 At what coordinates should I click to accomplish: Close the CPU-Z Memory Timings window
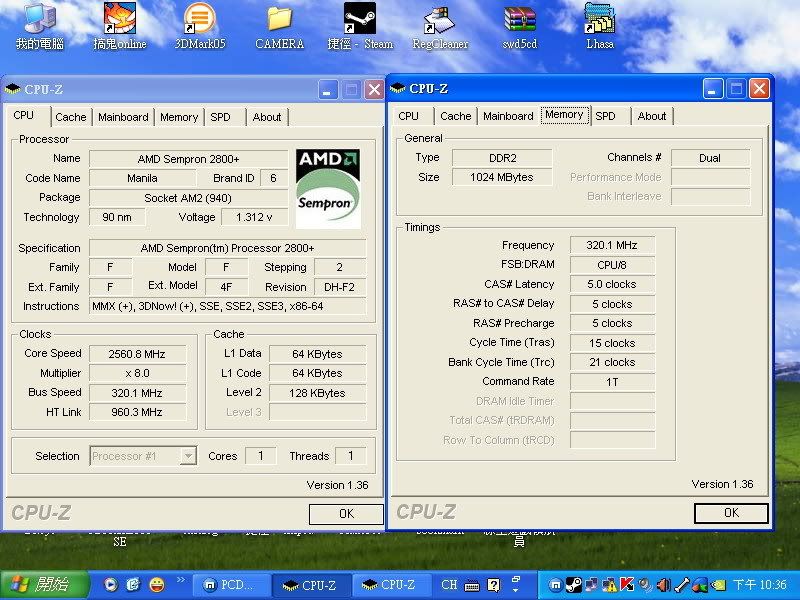click(759, 89)
